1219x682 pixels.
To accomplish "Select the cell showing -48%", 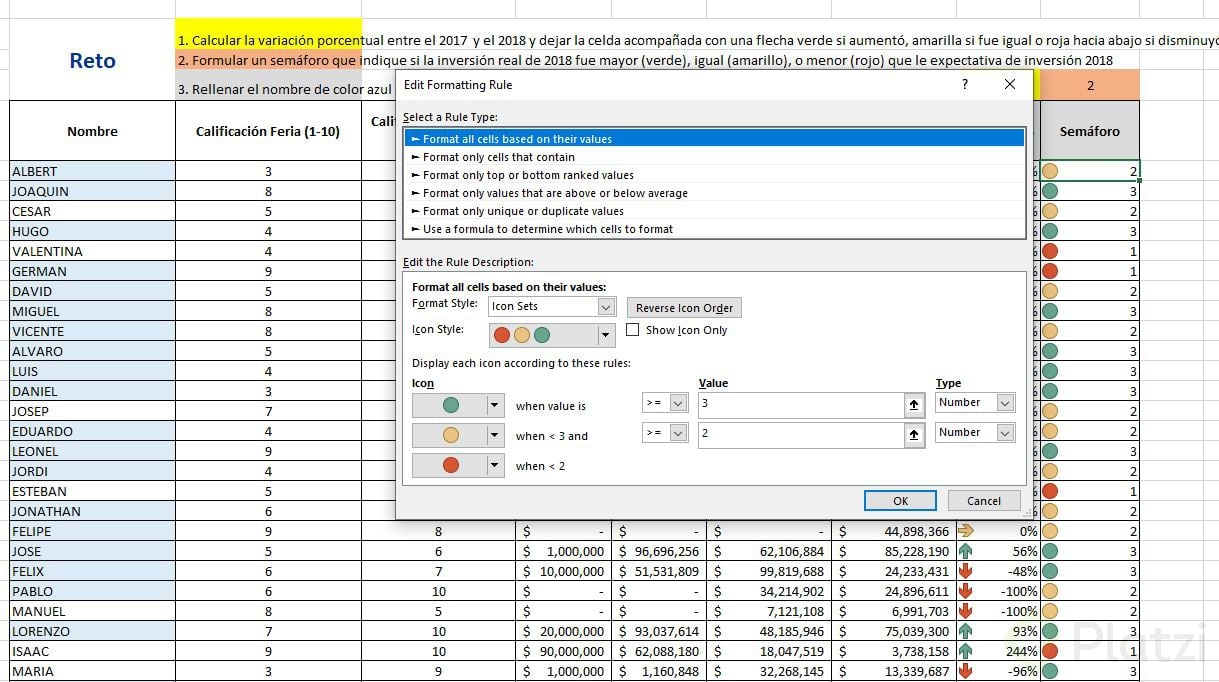I will [x=998, y=571].
